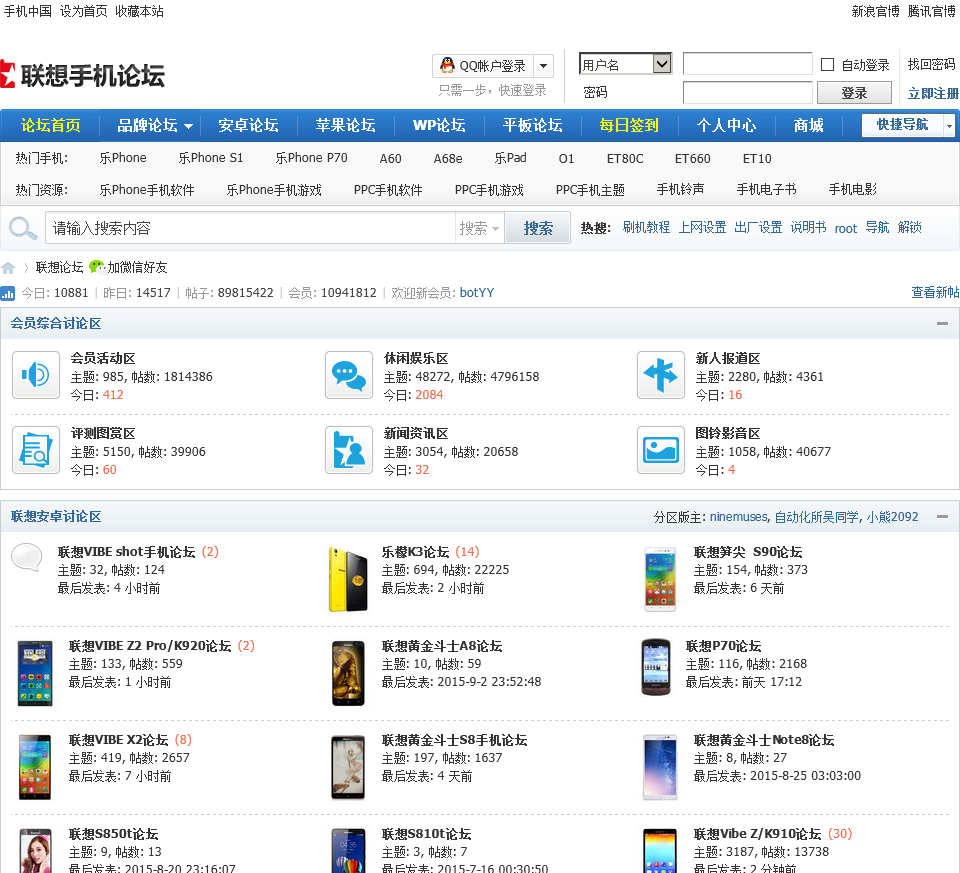Click the home breadcrumb icon

tap(9, 268)
